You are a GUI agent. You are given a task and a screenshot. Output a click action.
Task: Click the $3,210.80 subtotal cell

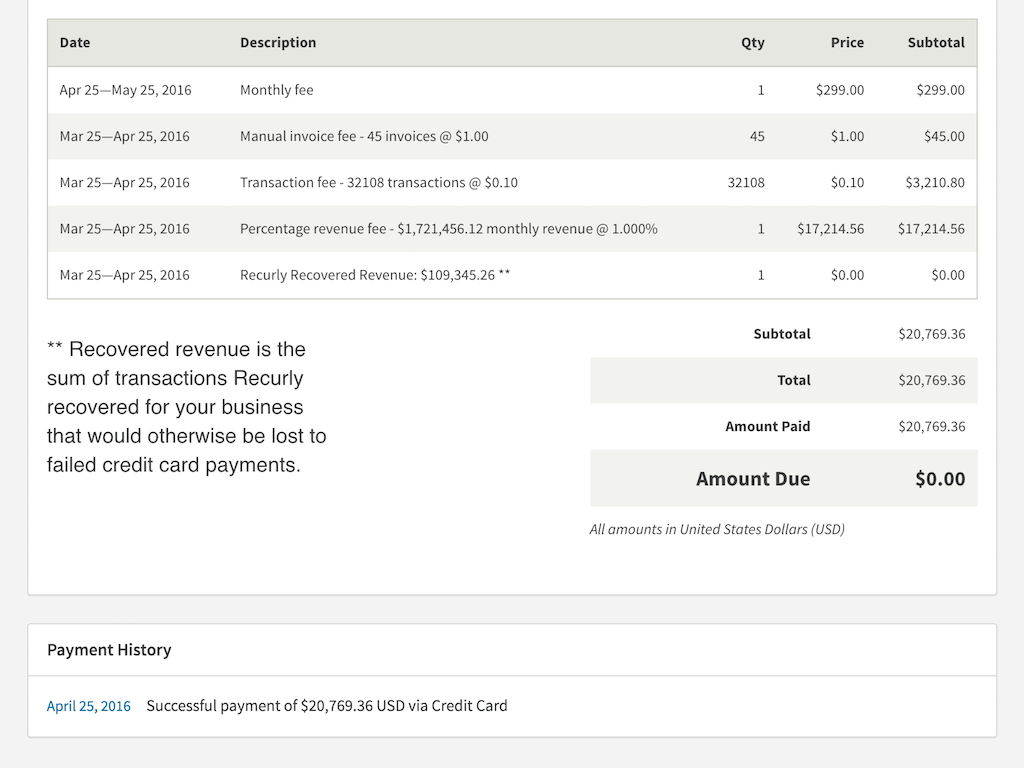pos(935,183)
